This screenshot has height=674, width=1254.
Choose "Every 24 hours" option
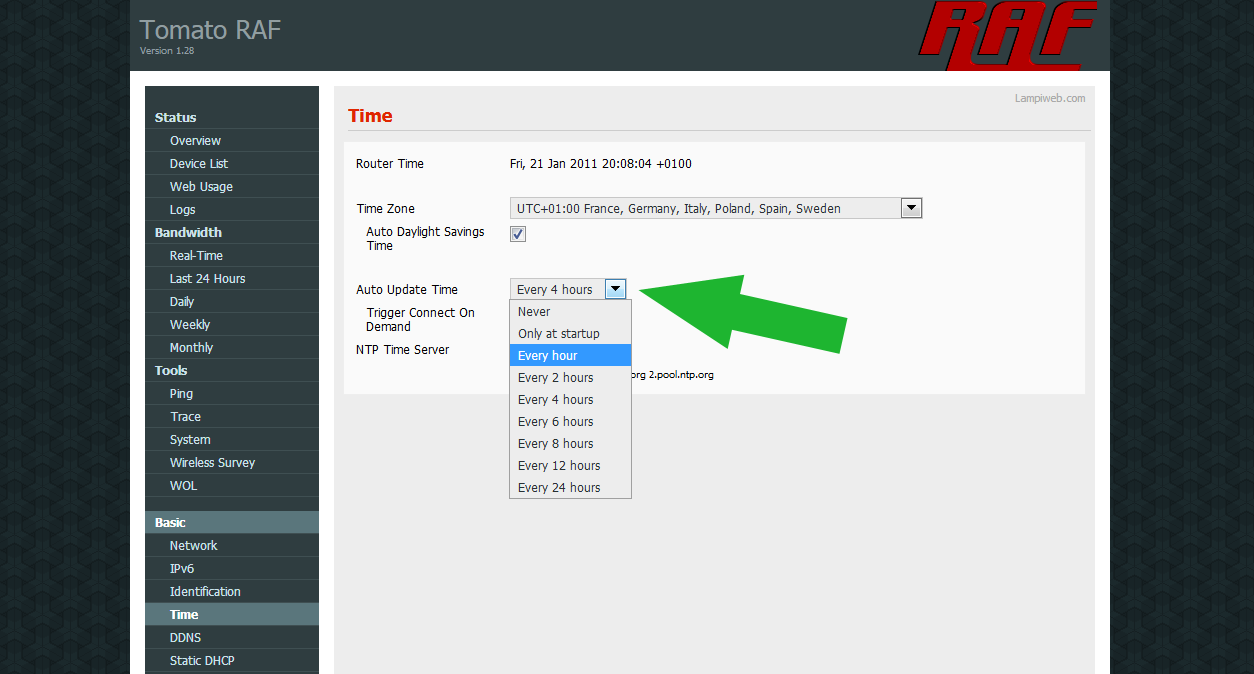tap(570, 488)
